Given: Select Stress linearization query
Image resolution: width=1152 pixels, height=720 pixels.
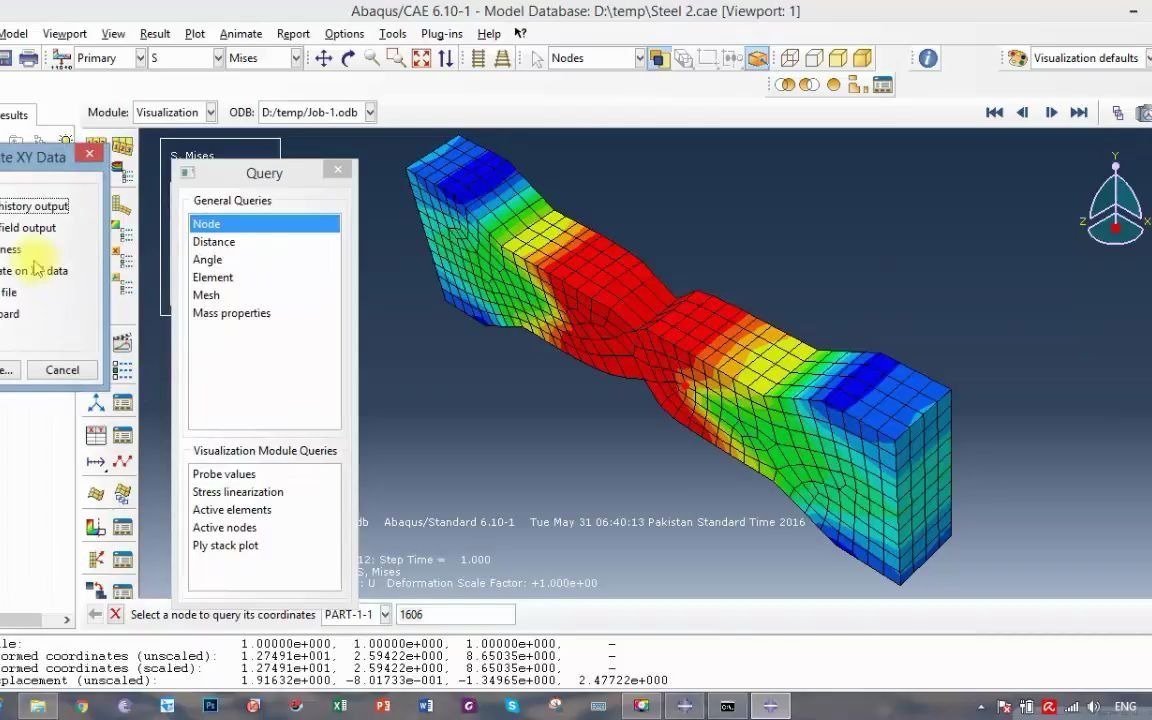Looking at the screenshot, I should (x=264, y=492).
